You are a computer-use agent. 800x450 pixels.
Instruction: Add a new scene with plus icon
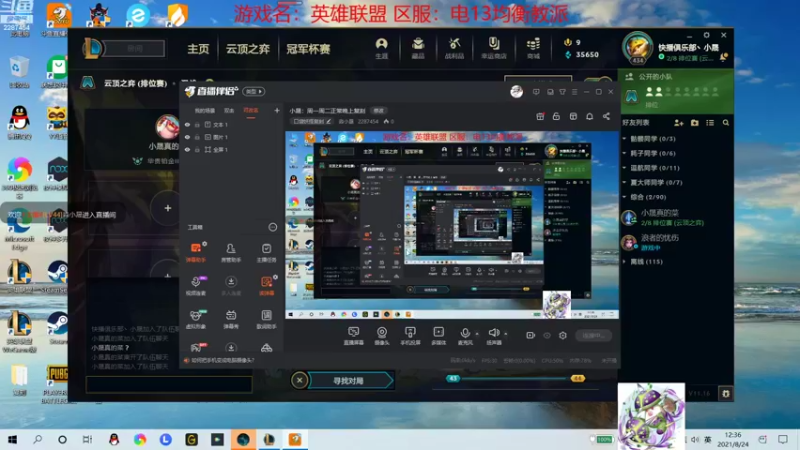pyautogui.click(x=277, y=110)
